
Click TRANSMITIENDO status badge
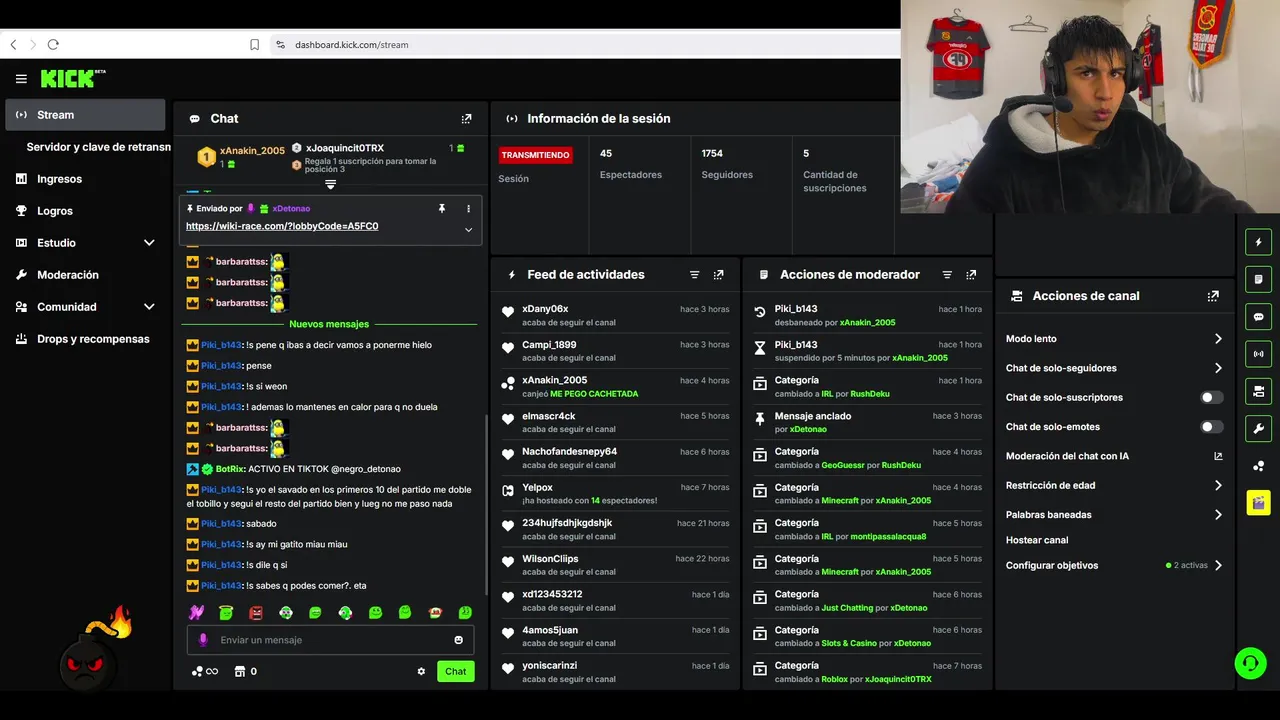tap(536, 156)
